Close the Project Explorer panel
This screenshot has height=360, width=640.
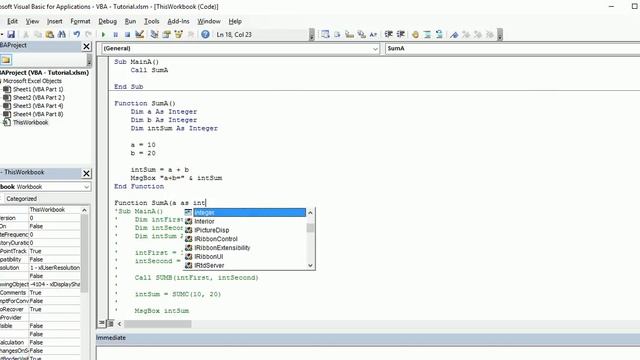pyautogui.click(x=87, y=47)
